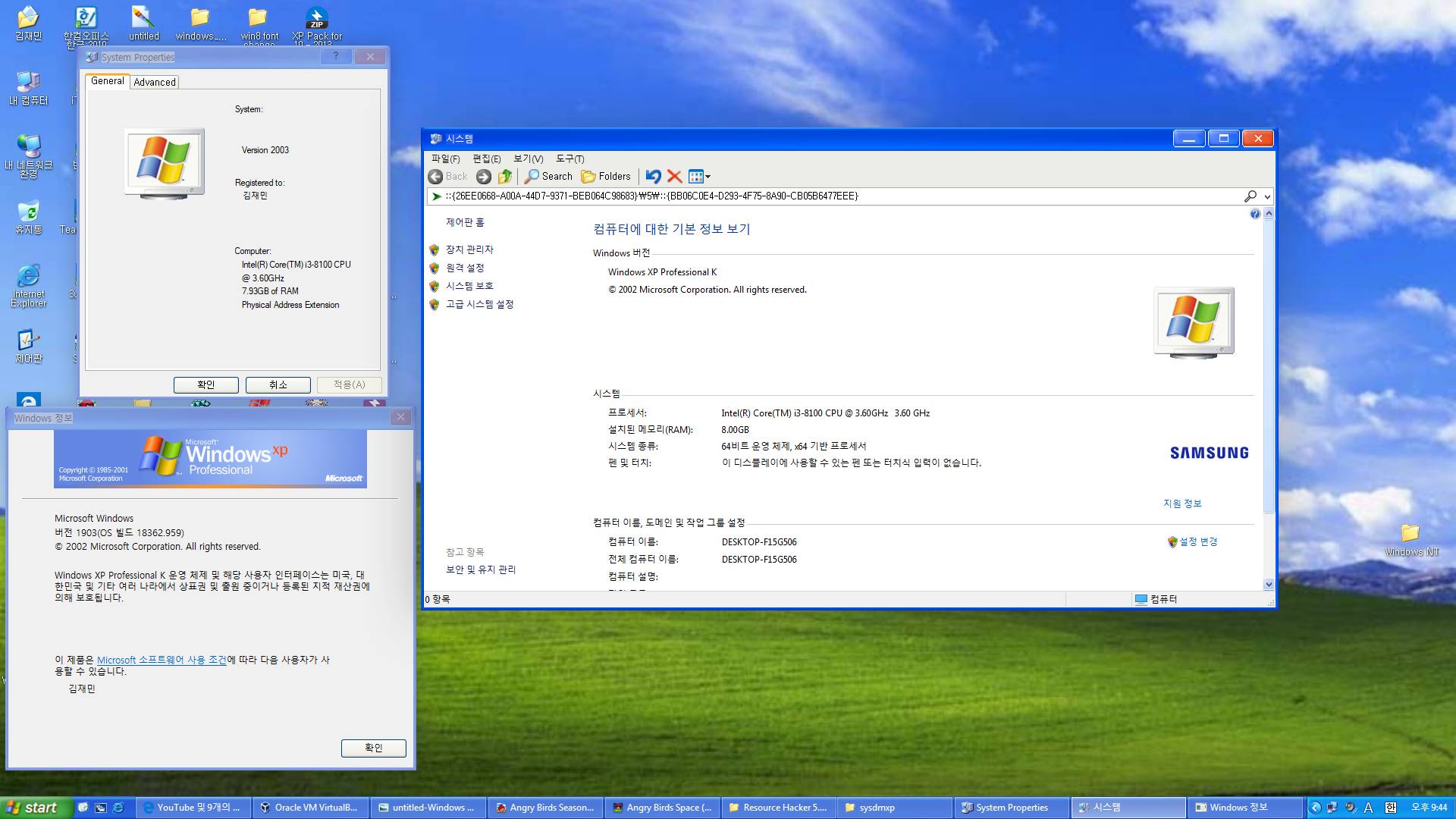The width and height of the screenshot is (1456, 819).
Task: Open the win8 font change folder icon
Action: point(259,26)
